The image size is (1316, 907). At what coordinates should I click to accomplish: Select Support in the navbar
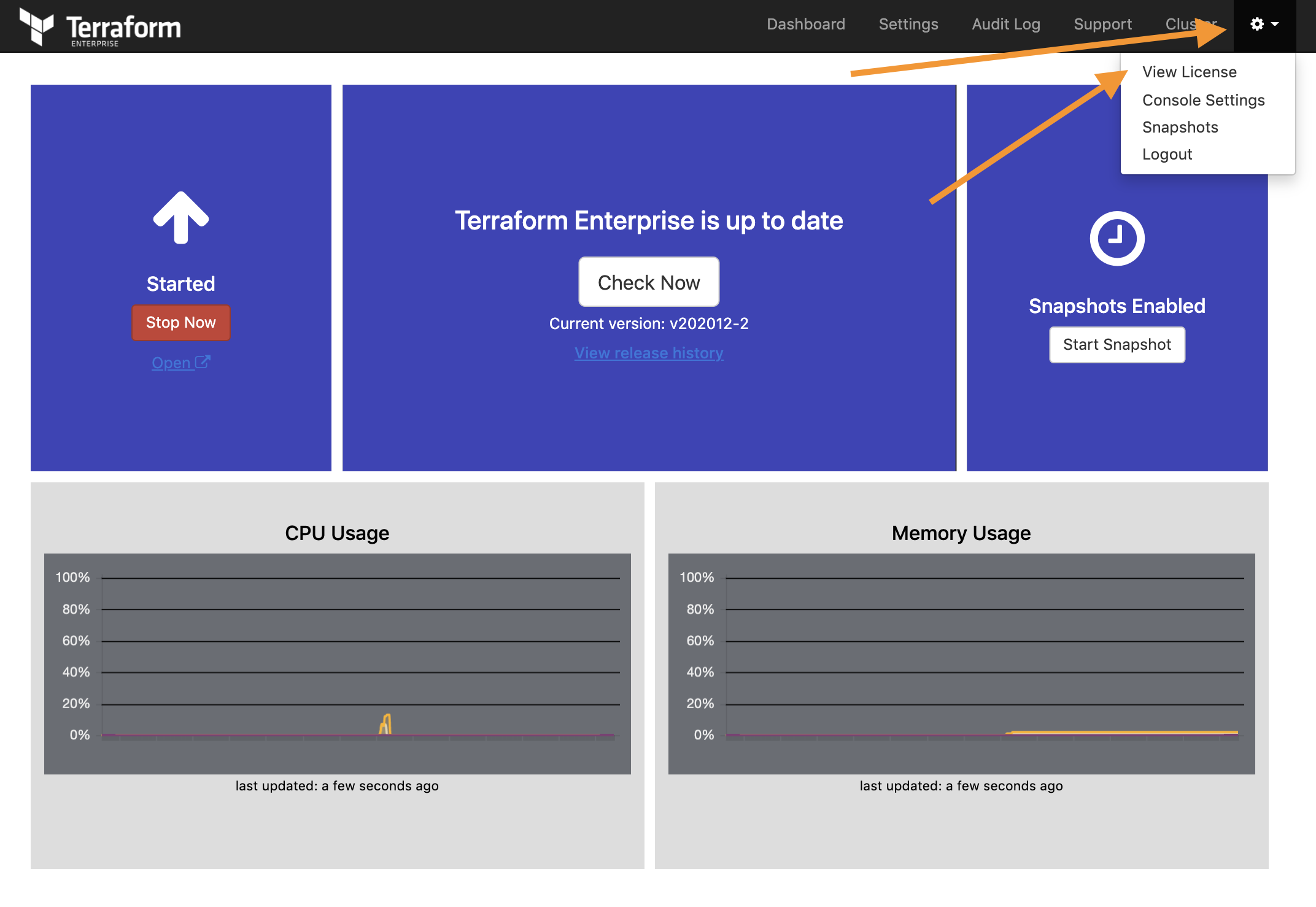coord(1102,24)
